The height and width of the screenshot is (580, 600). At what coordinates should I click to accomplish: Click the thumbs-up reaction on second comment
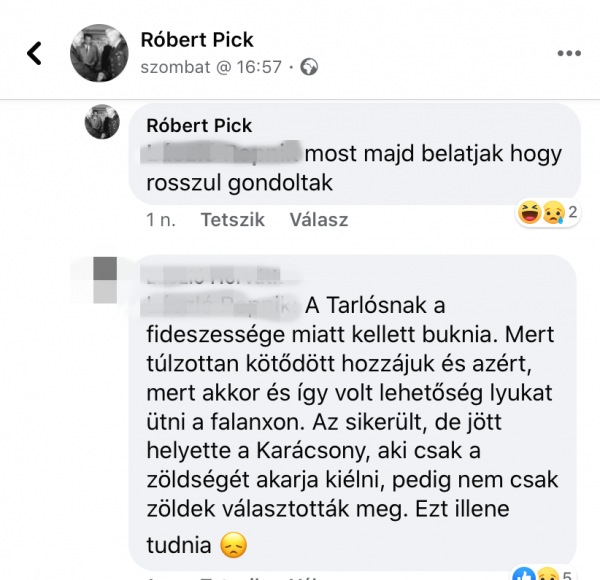pyautogui.click(x=524, y=574)
